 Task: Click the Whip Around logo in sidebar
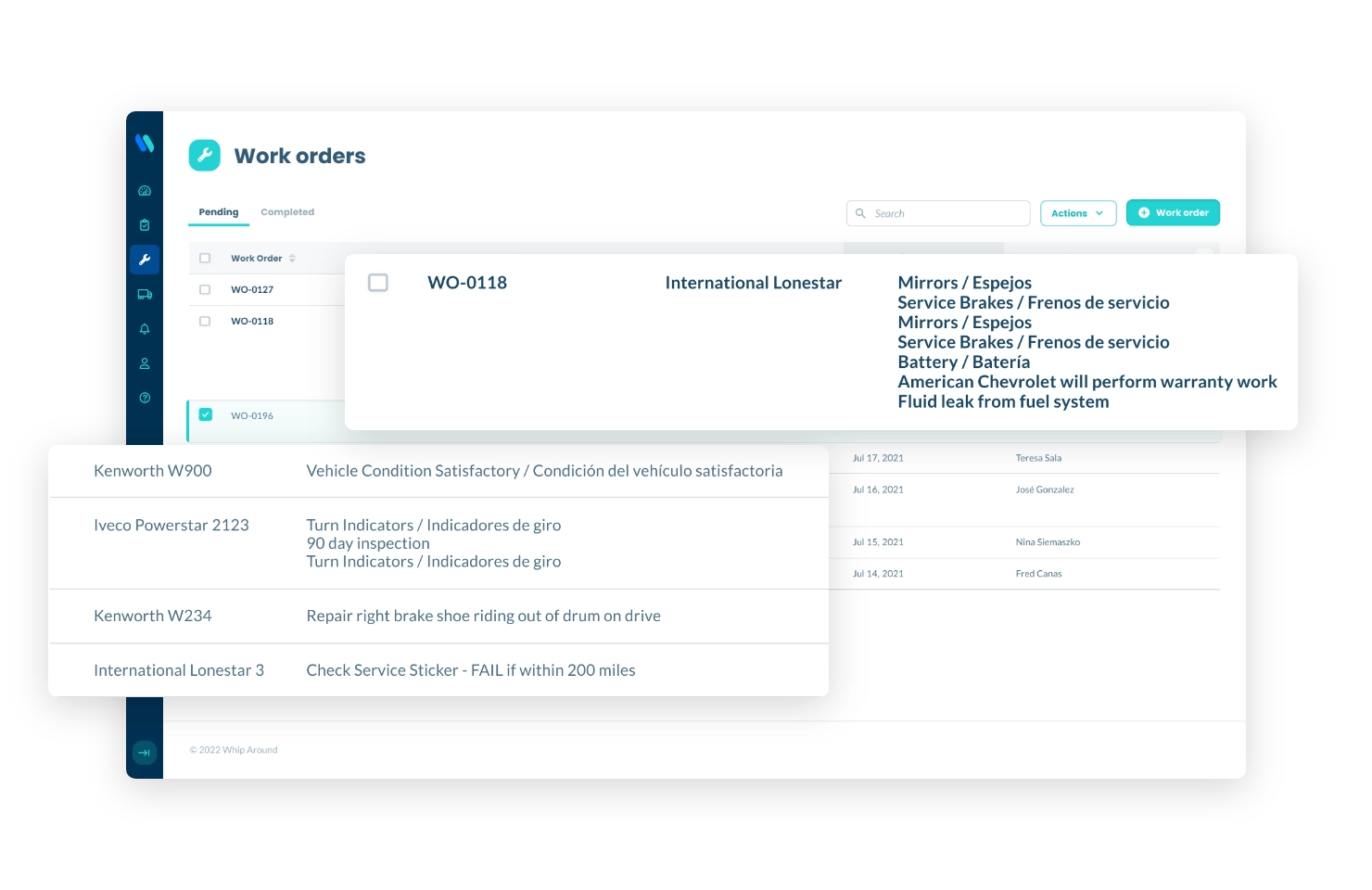tap(145, 143)
